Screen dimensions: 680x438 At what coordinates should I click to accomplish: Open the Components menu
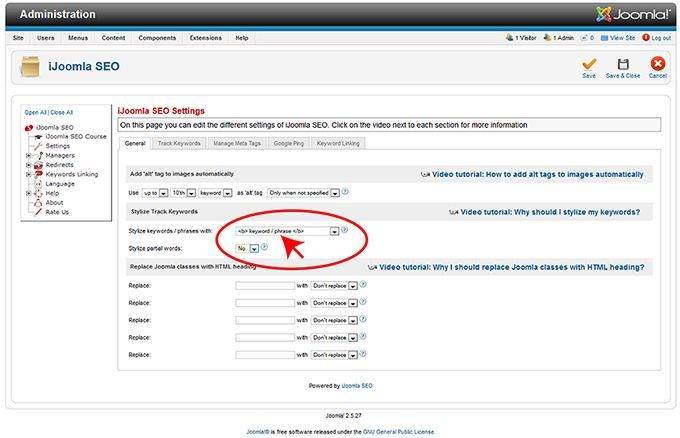click(x=157, y=38)
